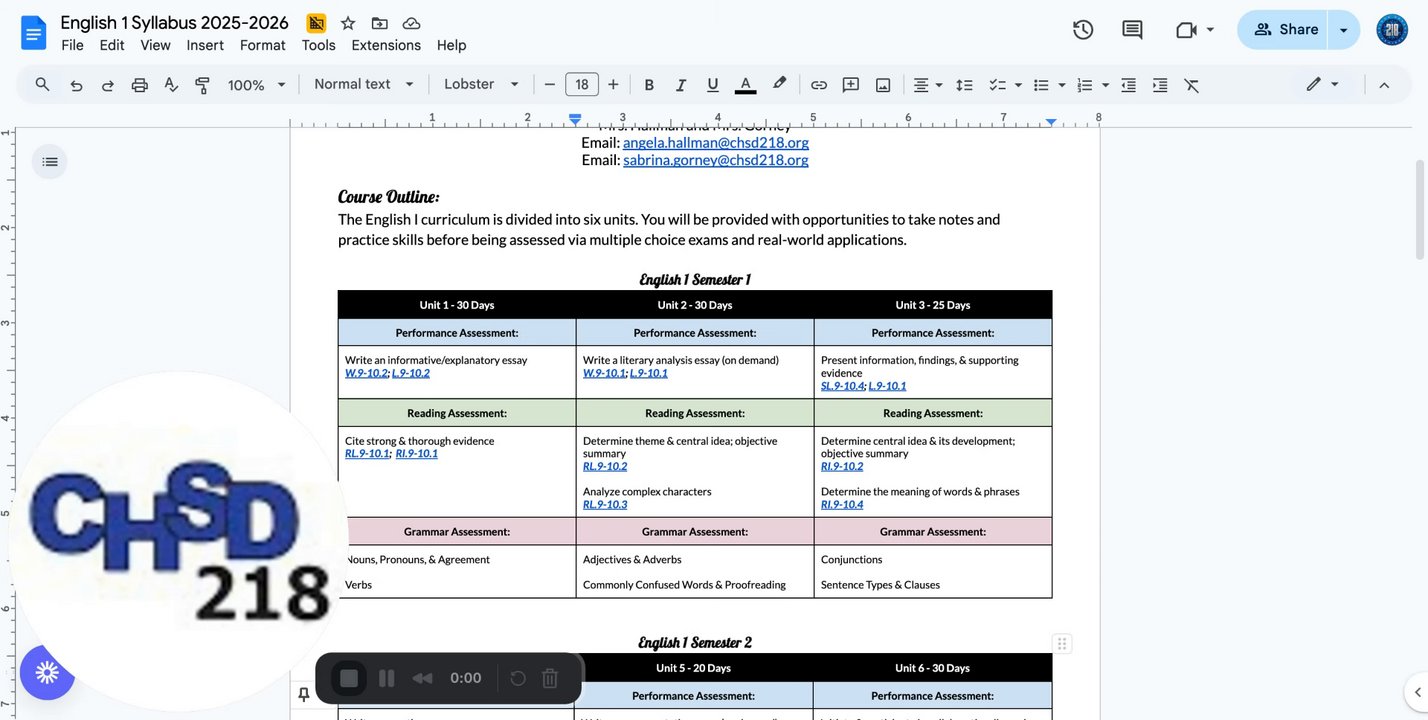Open the Normal text style dropdown
This screenshot has height=720, width=1428.
pos(364,84)
